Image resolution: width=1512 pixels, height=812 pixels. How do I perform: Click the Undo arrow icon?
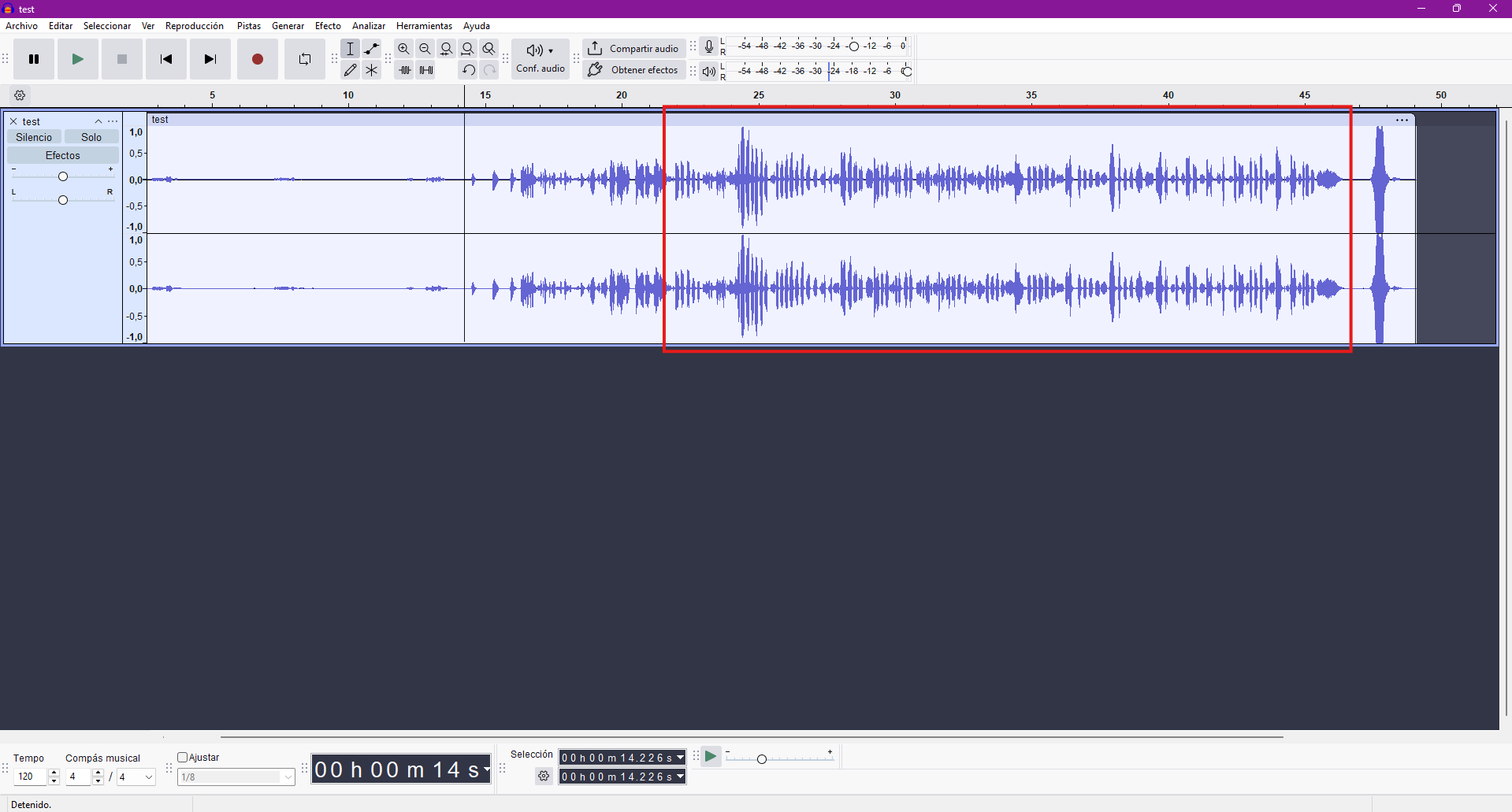(x=468, y=70)
